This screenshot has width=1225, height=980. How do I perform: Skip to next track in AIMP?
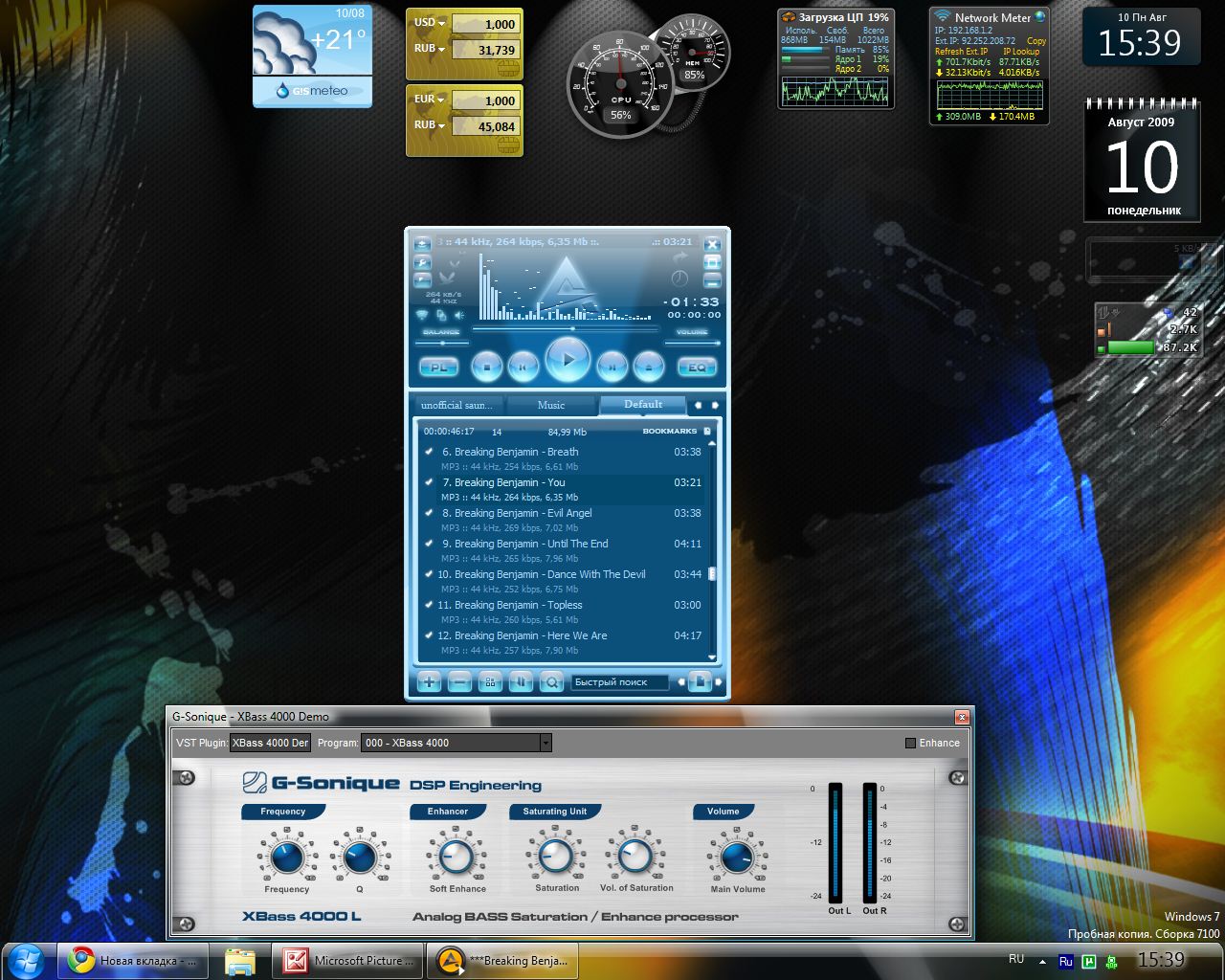[x=612, y=365]
